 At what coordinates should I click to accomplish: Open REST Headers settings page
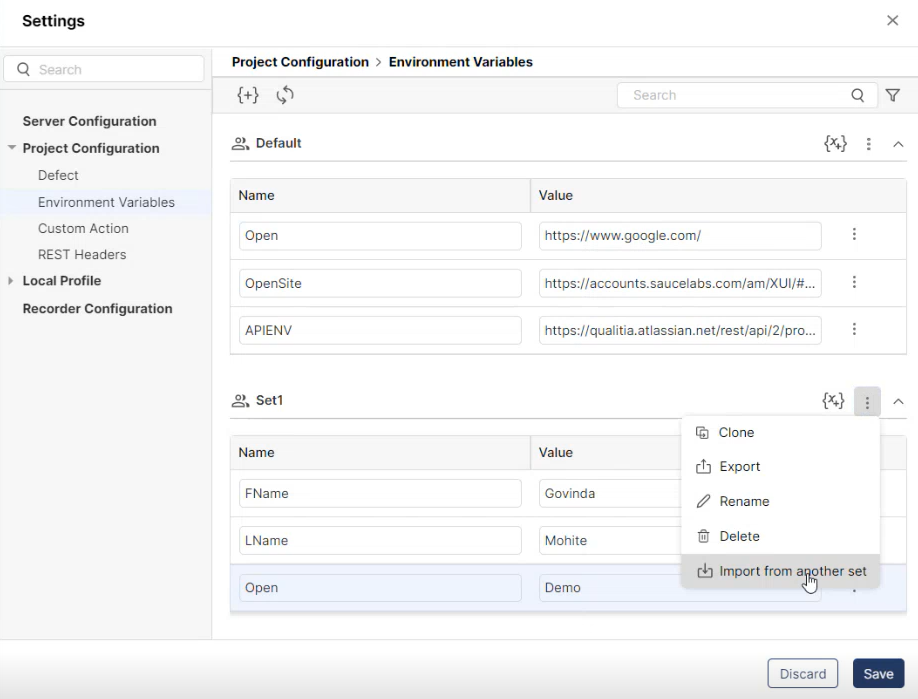[x=82, y=254]
